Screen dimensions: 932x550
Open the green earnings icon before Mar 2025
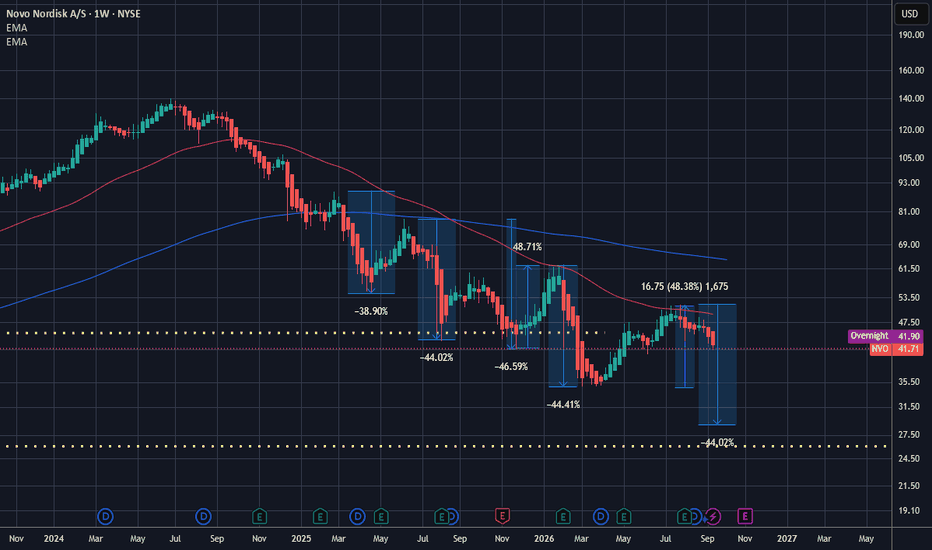pyautogui.click(x=320, y=516)
